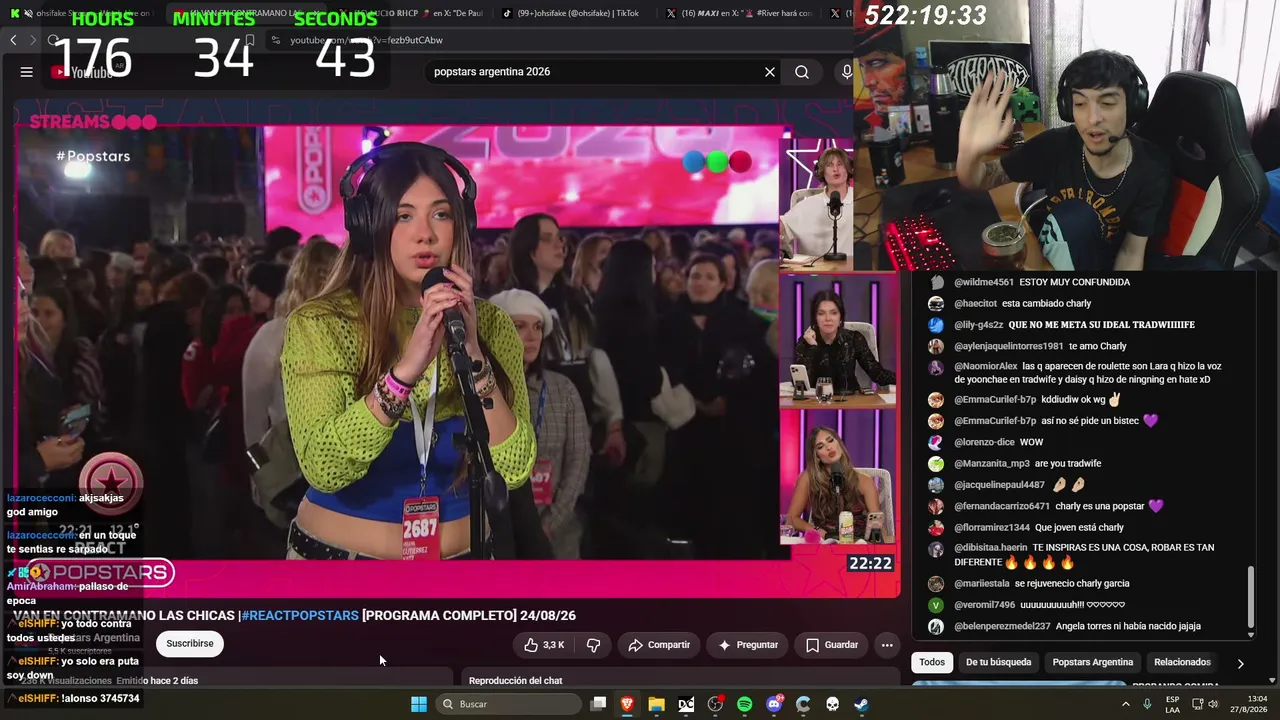
Task: Subscribe with the Suscribirse button
Action: point(190,644)
